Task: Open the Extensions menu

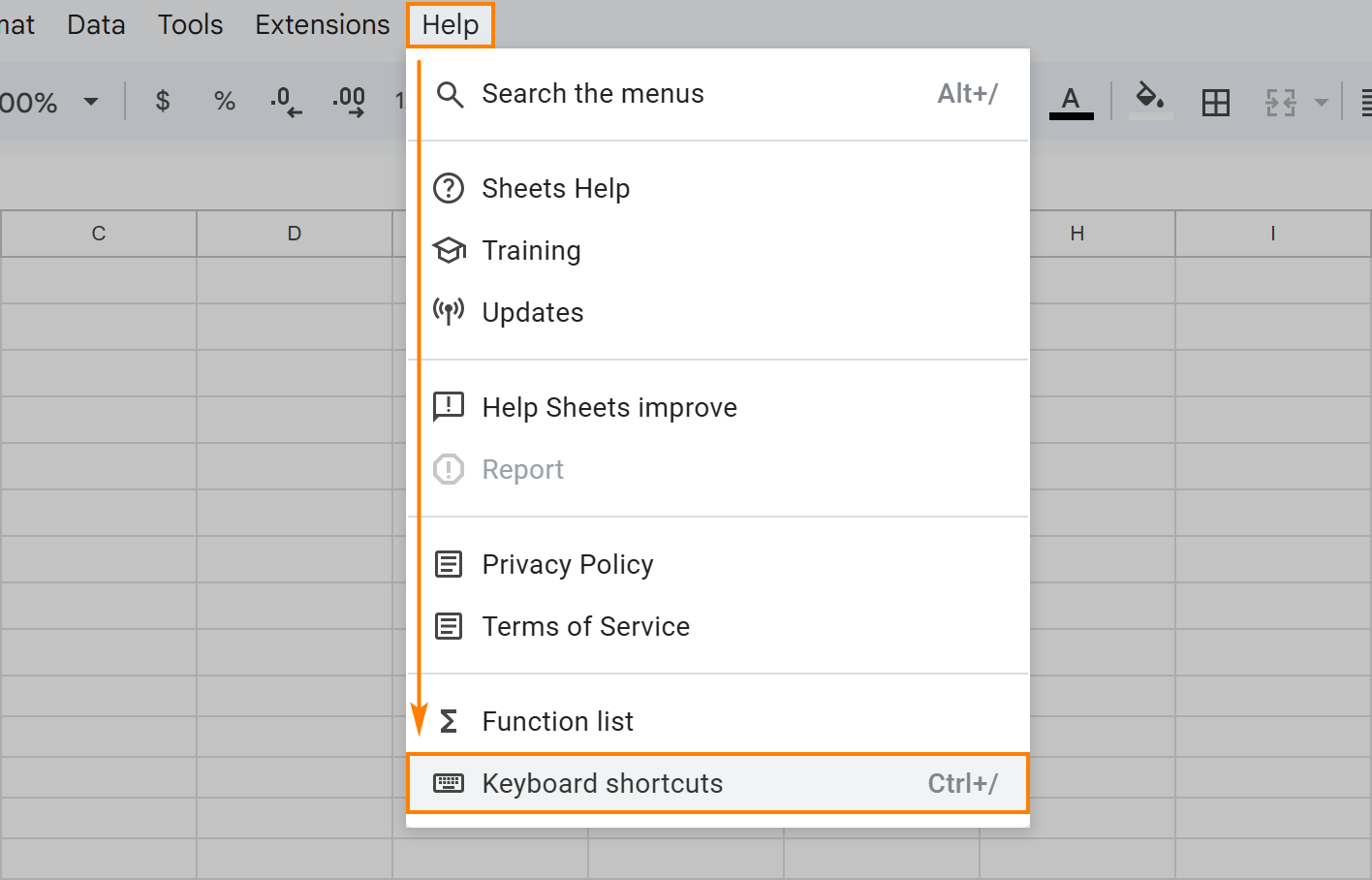Action: point(322,24)
